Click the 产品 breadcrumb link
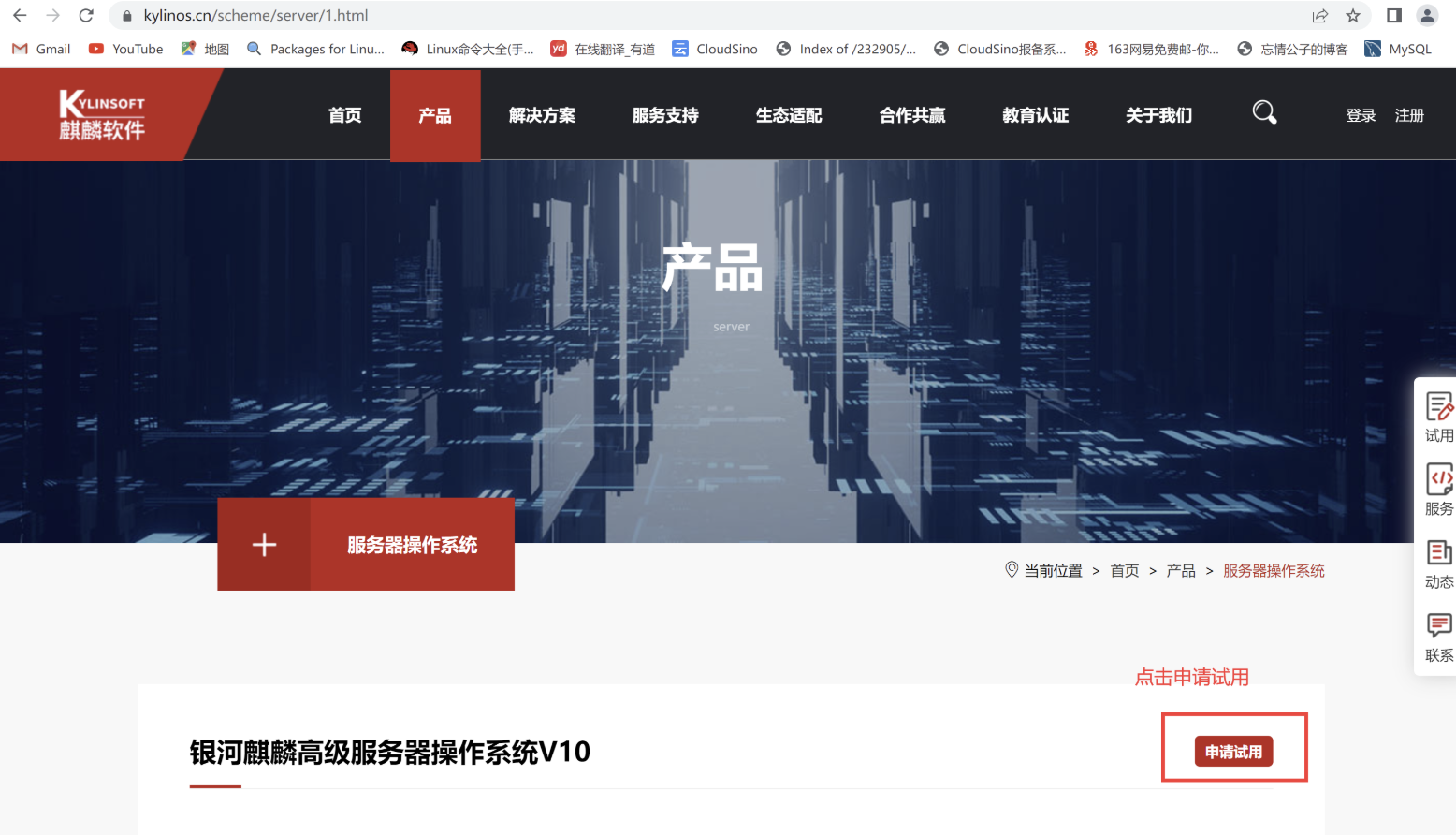 [x=1181, y=570]
